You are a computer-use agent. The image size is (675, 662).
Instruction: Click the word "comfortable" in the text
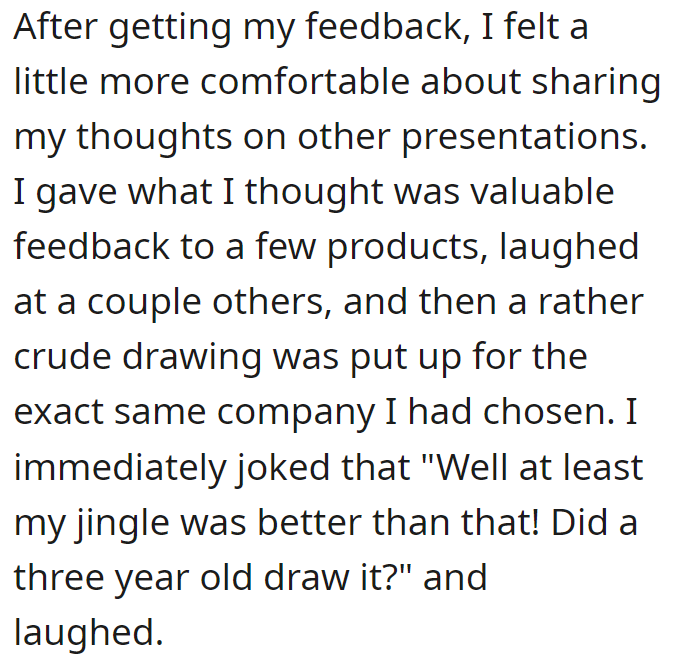pyautogui.click(x=305, y=82)
